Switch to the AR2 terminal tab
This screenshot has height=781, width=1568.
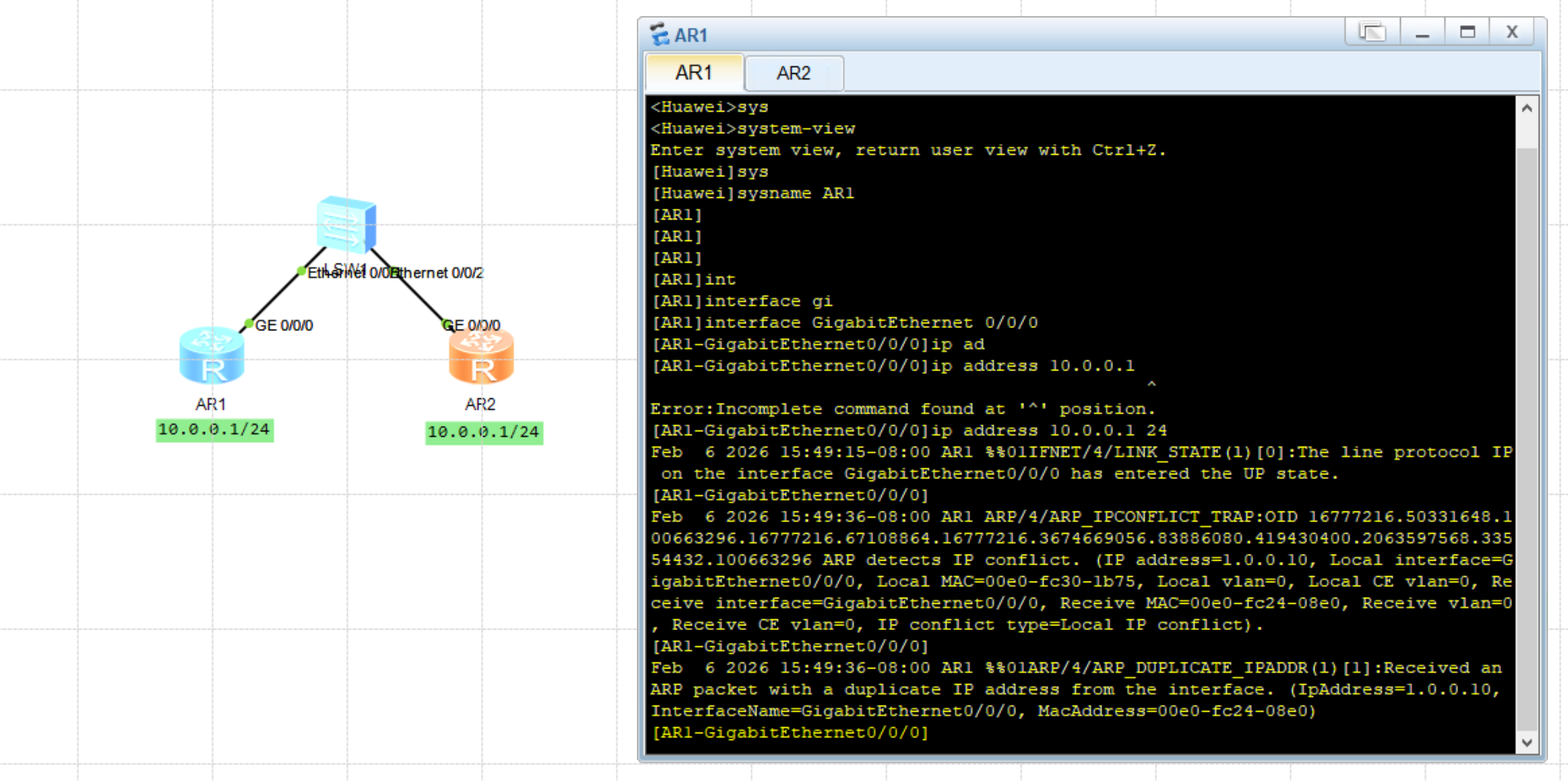(793, 73)
